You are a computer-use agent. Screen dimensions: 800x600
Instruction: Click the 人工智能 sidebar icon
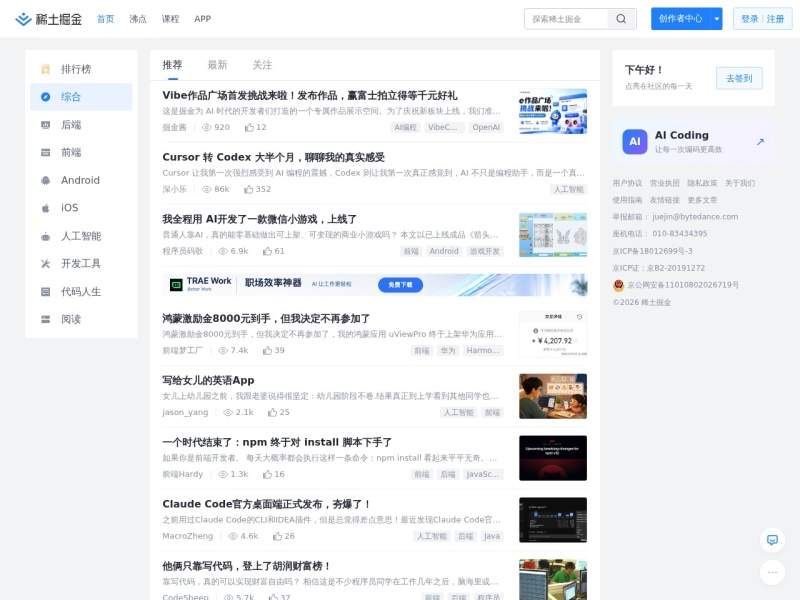[x=45, y=236]
